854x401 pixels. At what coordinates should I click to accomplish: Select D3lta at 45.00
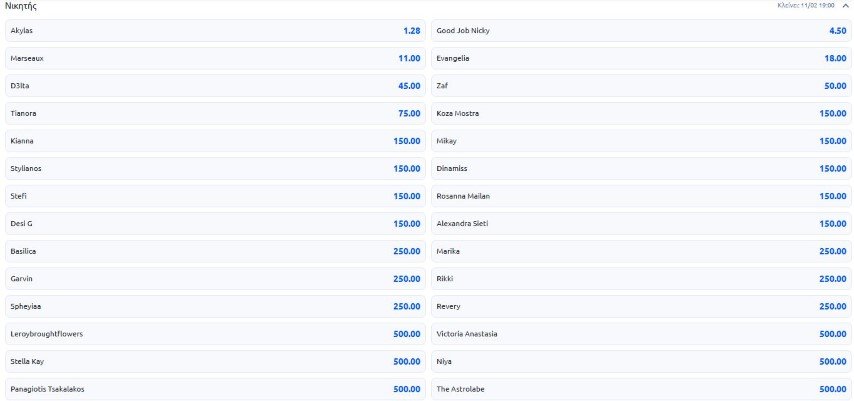tap(215, 86)
